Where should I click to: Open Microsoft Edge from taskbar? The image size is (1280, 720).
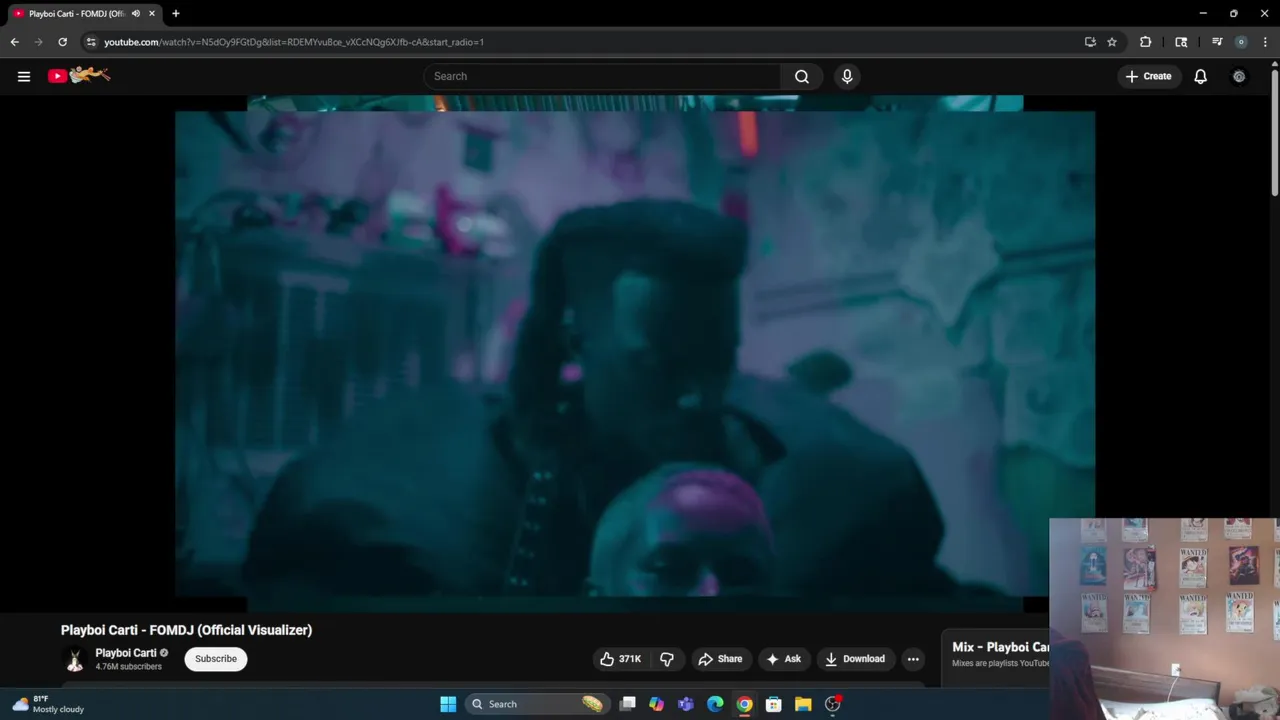(x=715, y=704)
